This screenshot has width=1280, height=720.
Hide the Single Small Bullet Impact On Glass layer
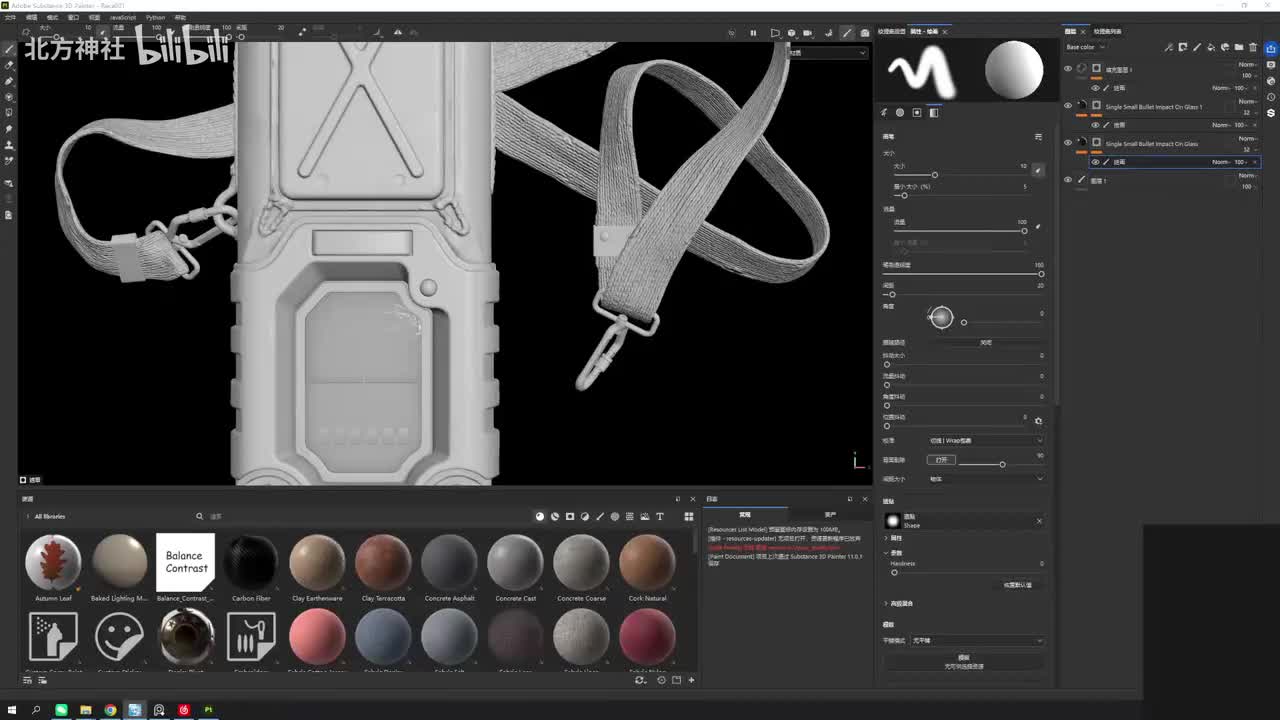click(1068, 143)
